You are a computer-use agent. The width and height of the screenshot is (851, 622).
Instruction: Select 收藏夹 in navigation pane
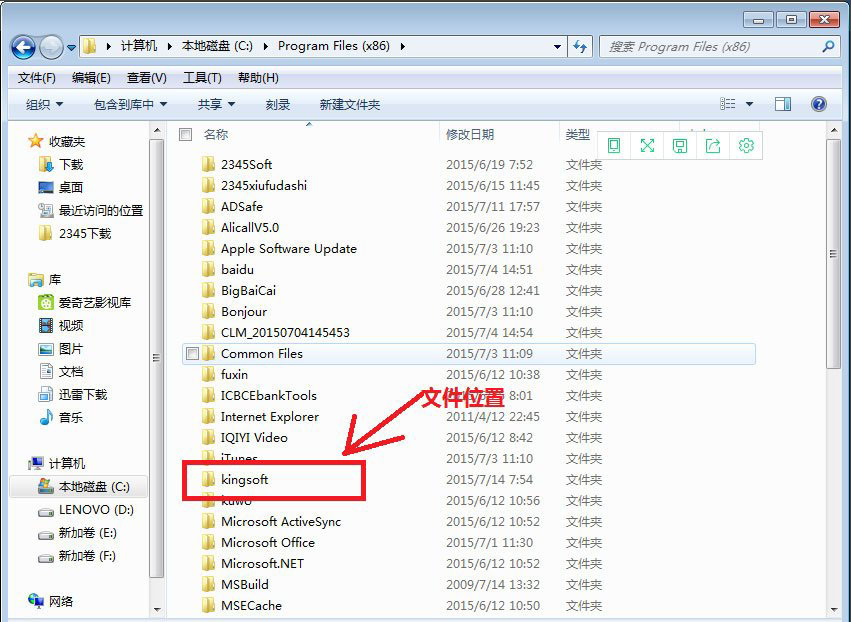tap(57, 142)
